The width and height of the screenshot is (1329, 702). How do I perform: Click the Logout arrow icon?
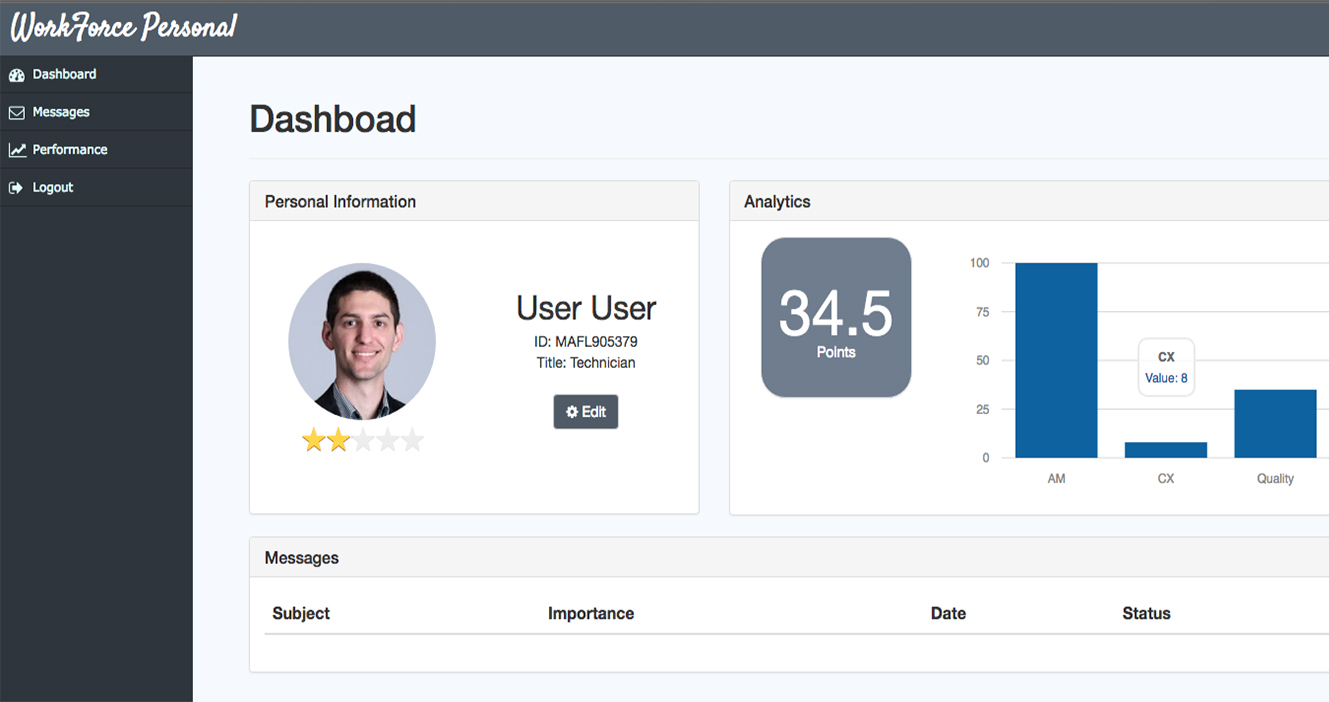tap(16, 188)
